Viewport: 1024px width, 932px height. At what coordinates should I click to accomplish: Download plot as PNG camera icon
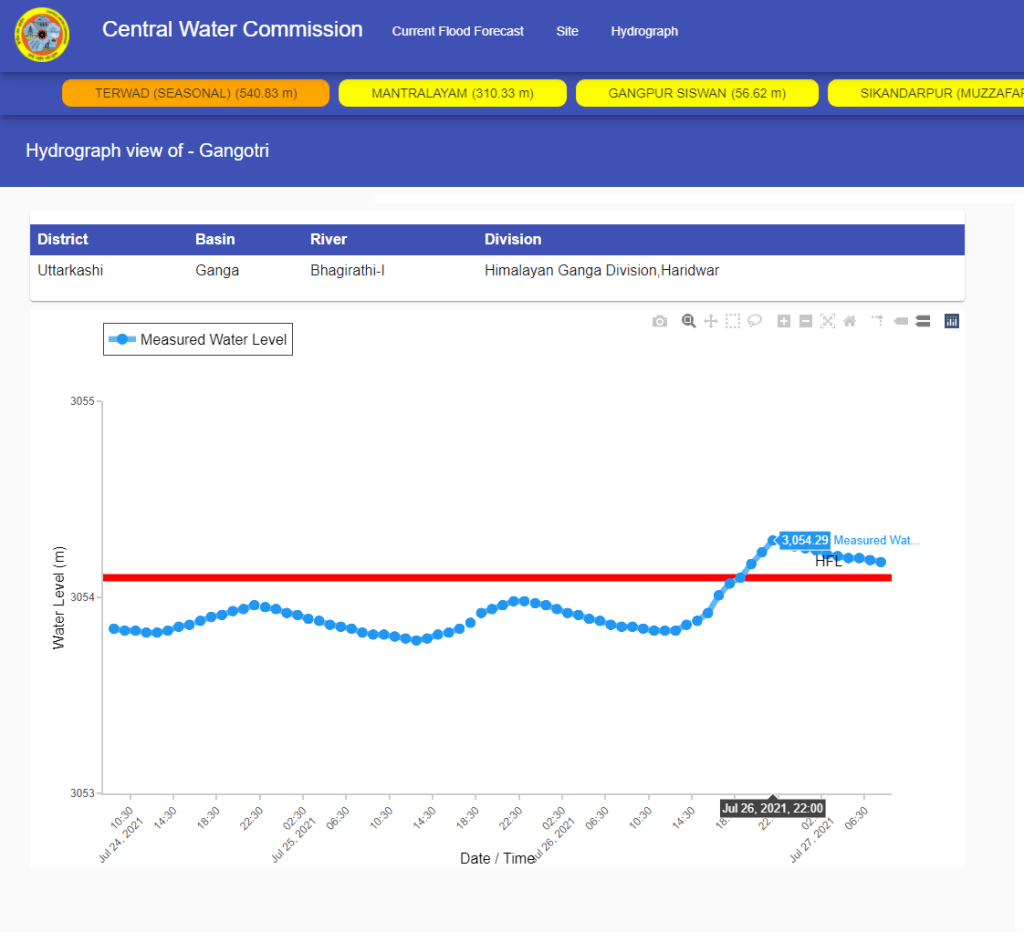pos(660,321)
